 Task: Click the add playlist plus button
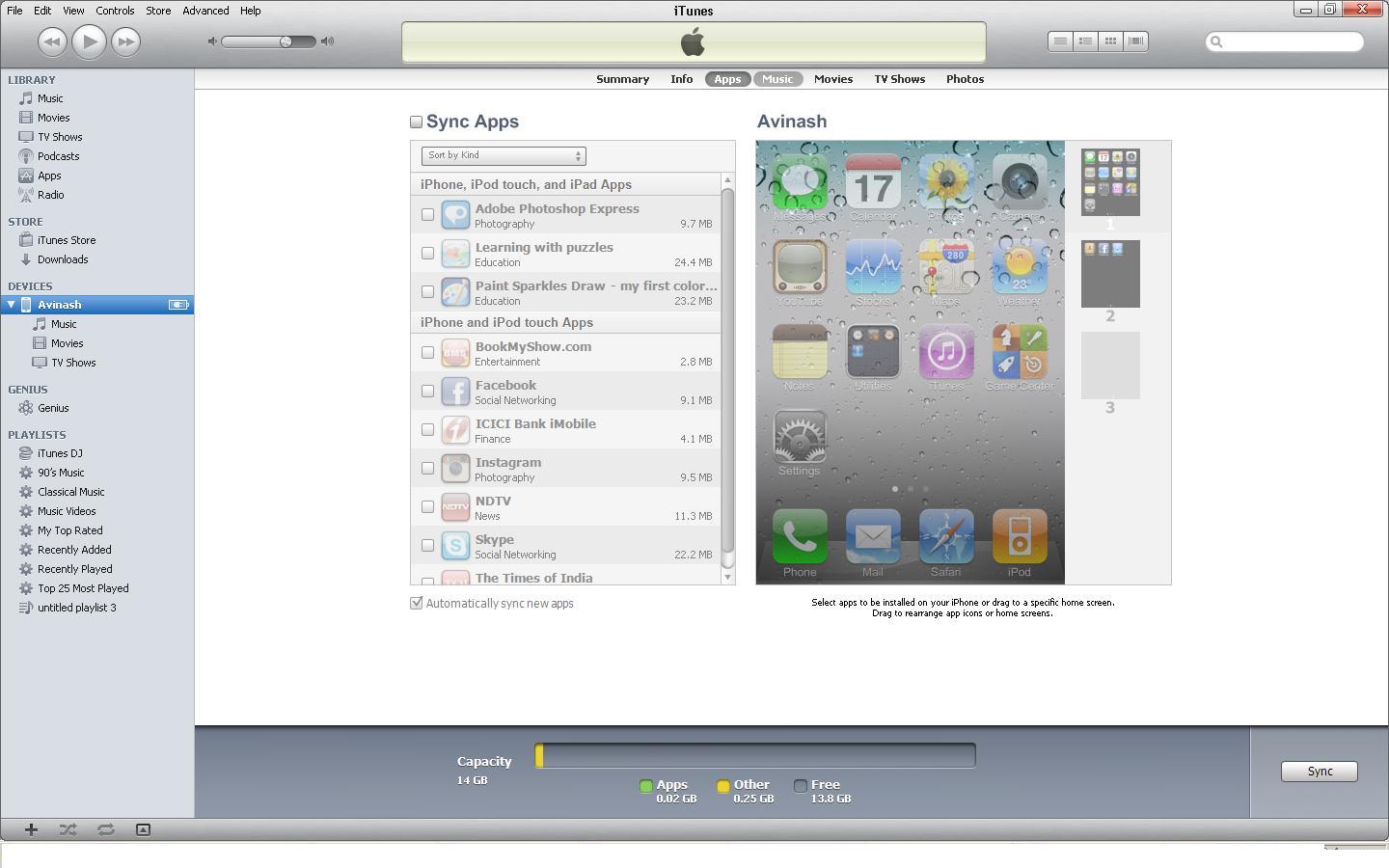tap(31, 829)
